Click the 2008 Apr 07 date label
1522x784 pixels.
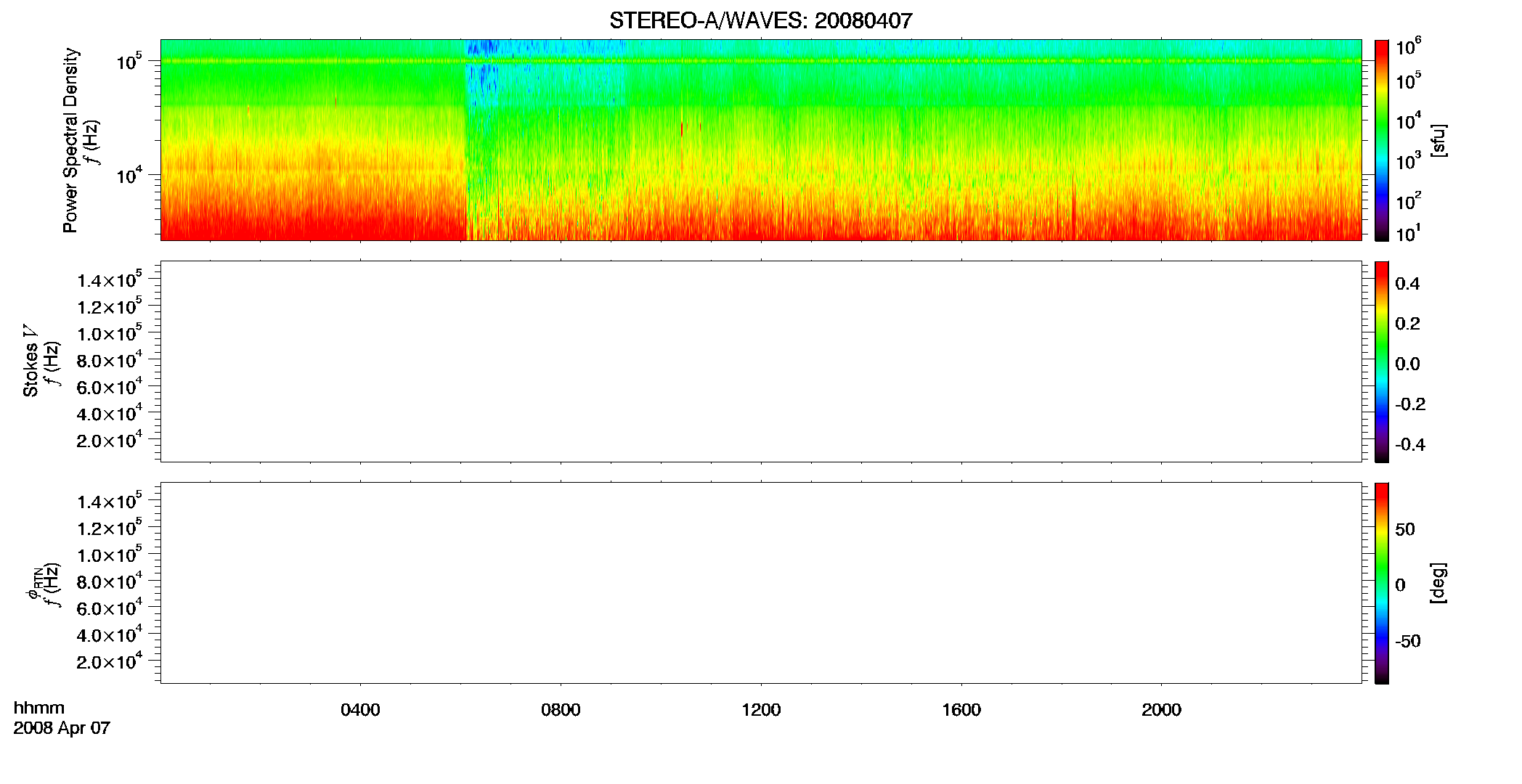point(62,727)
